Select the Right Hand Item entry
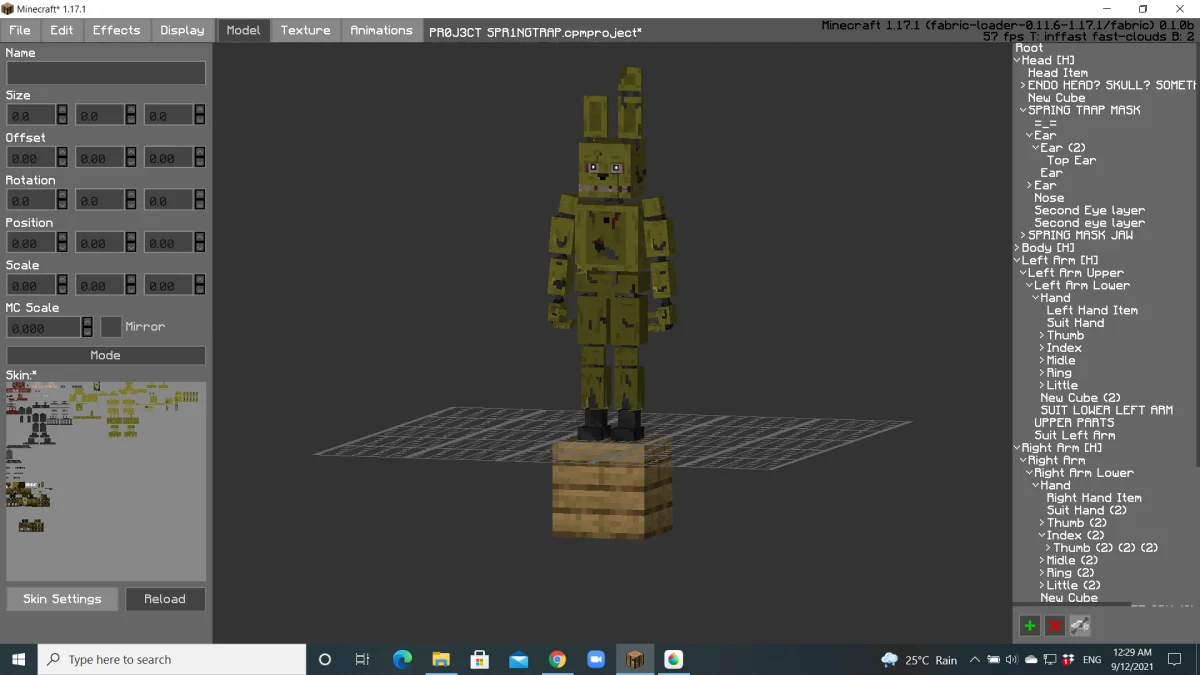The width and height of the screenshot is (1200, 675). point(1094,498)
